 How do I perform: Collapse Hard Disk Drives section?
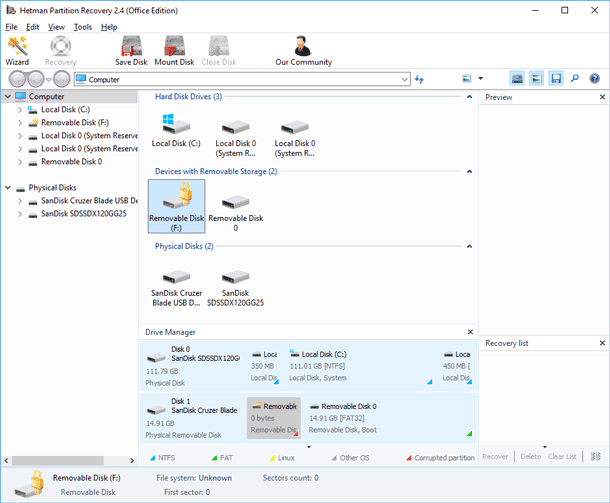coord(470,96)
